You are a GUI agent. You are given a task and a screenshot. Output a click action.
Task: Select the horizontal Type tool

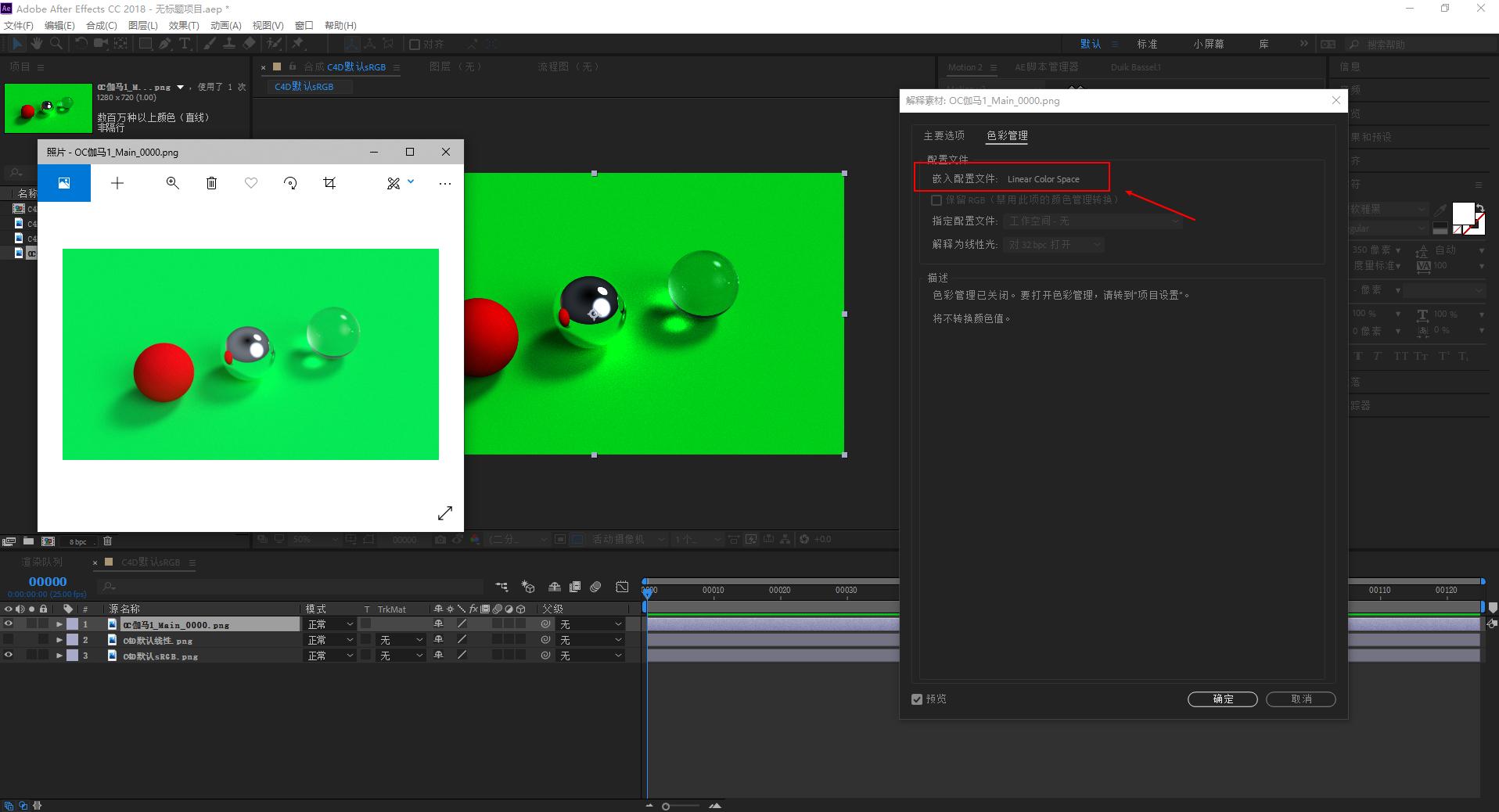185,44
